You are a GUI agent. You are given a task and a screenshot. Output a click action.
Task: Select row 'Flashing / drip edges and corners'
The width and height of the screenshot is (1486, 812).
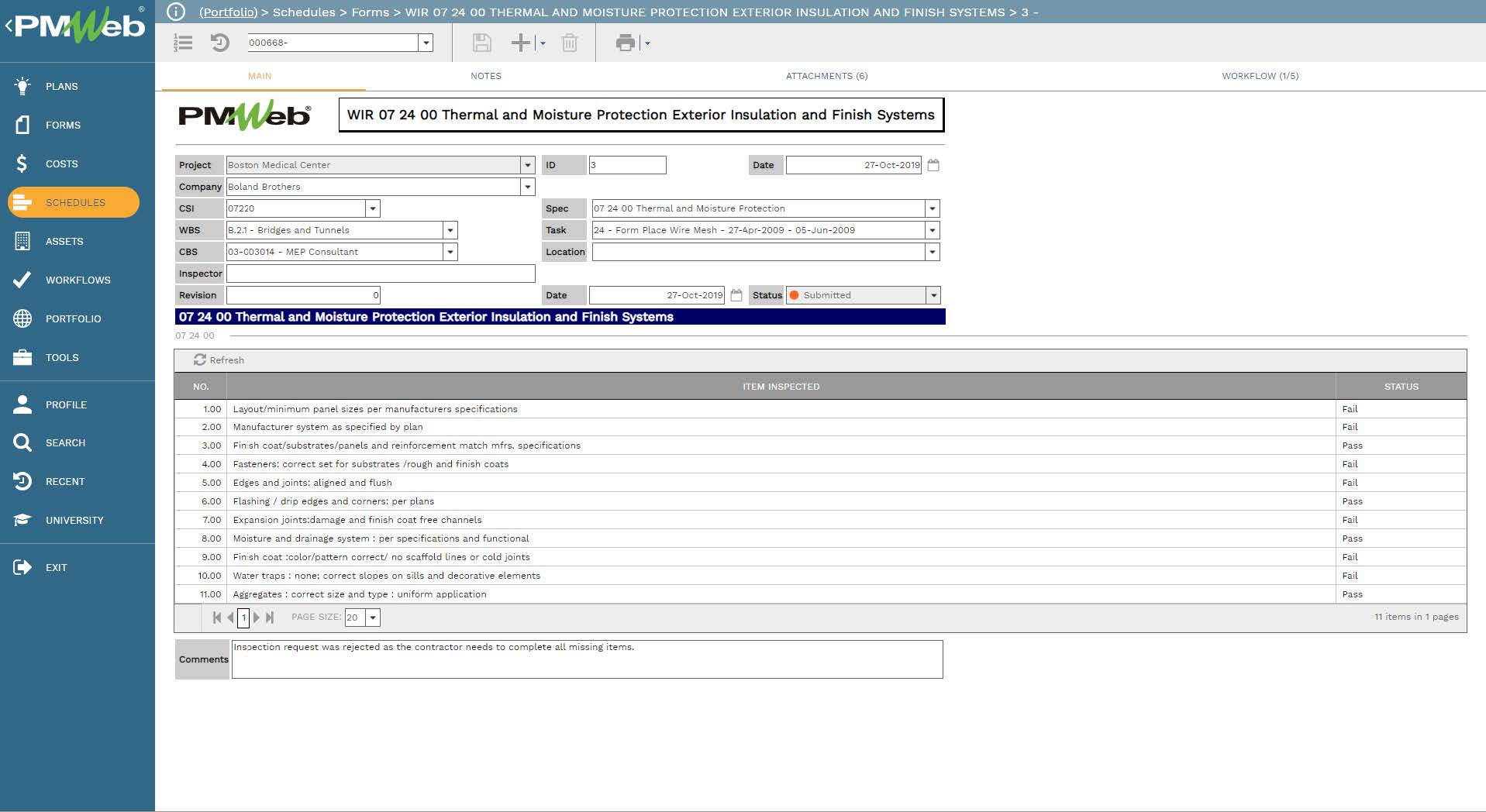821,501
